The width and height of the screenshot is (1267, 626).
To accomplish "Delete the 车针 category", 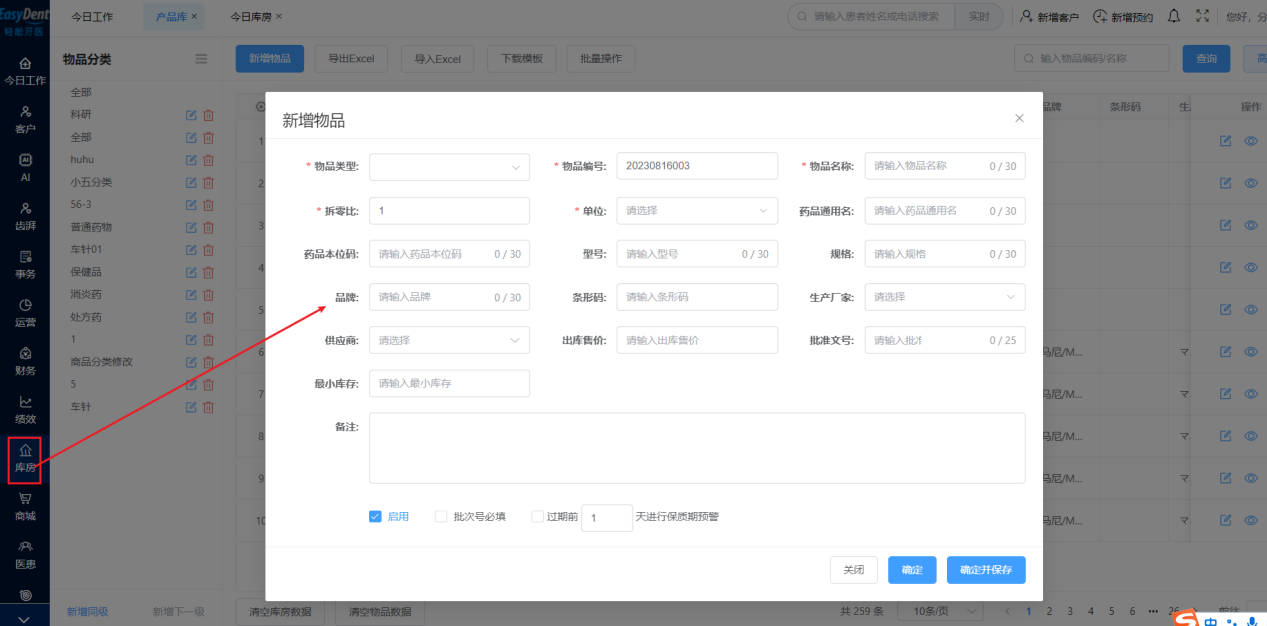I will (x=208, y=407).
